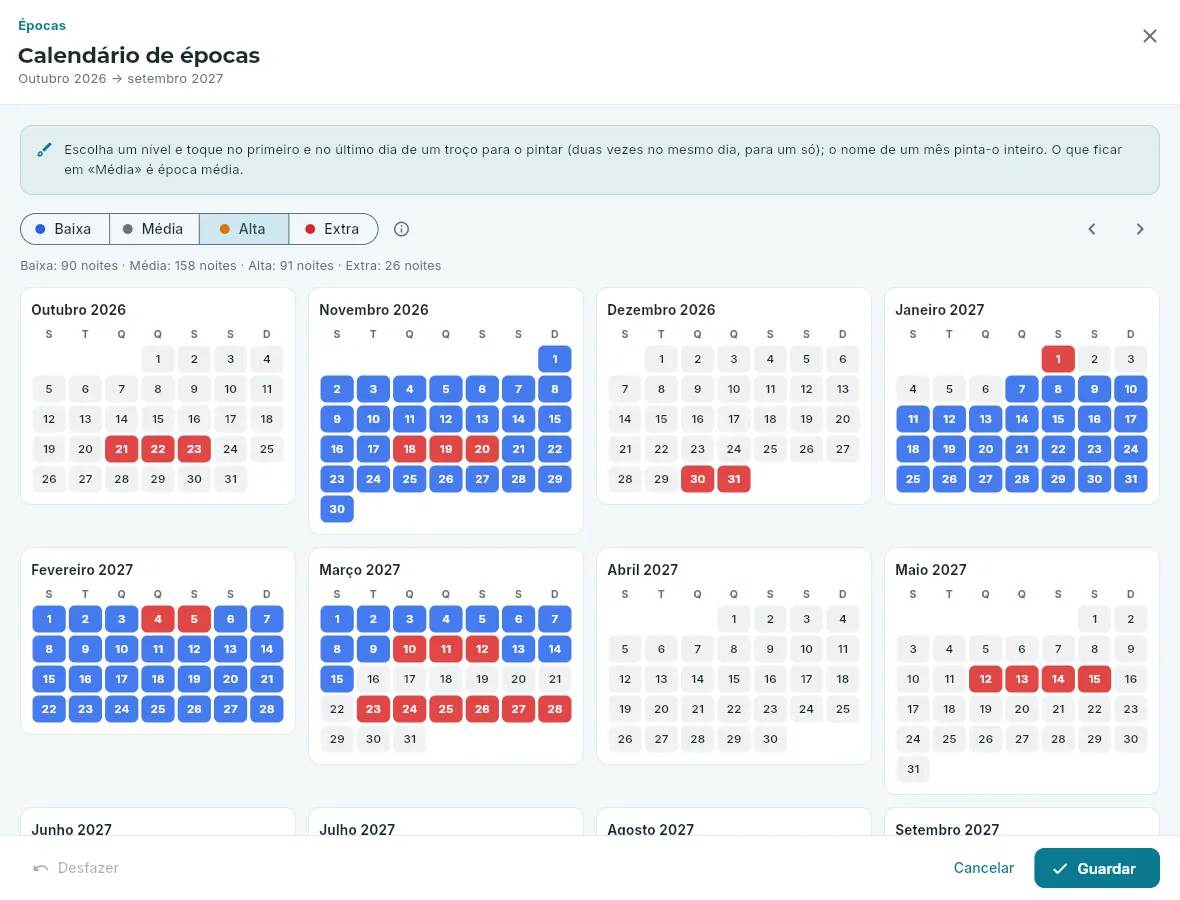Select day 16 in Março 2027
Viewport: 1180px width, 900px height.
click(373, 679)
